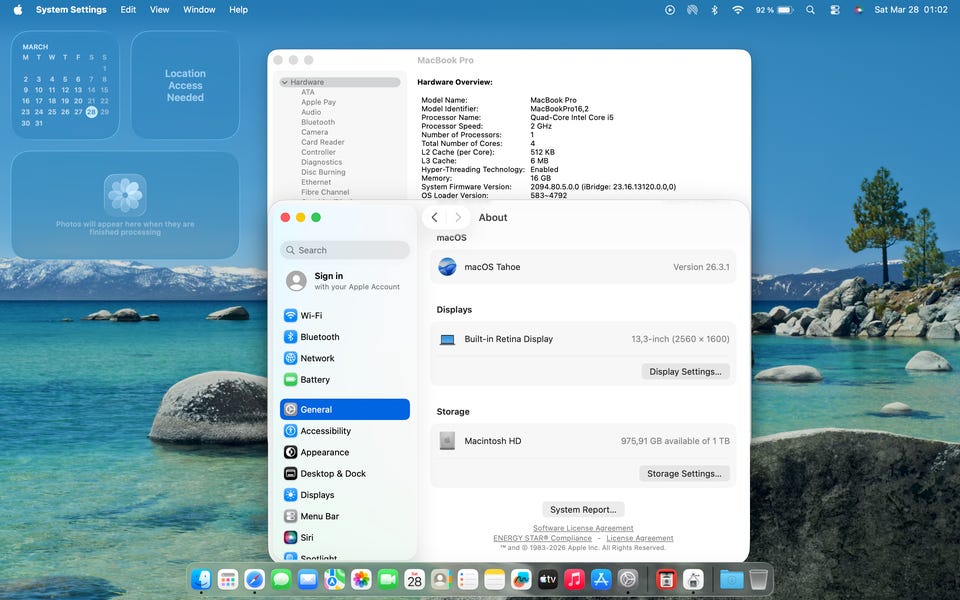
Task: Select Bluetooth in the settings sidebar
Action: coord(319,337)
